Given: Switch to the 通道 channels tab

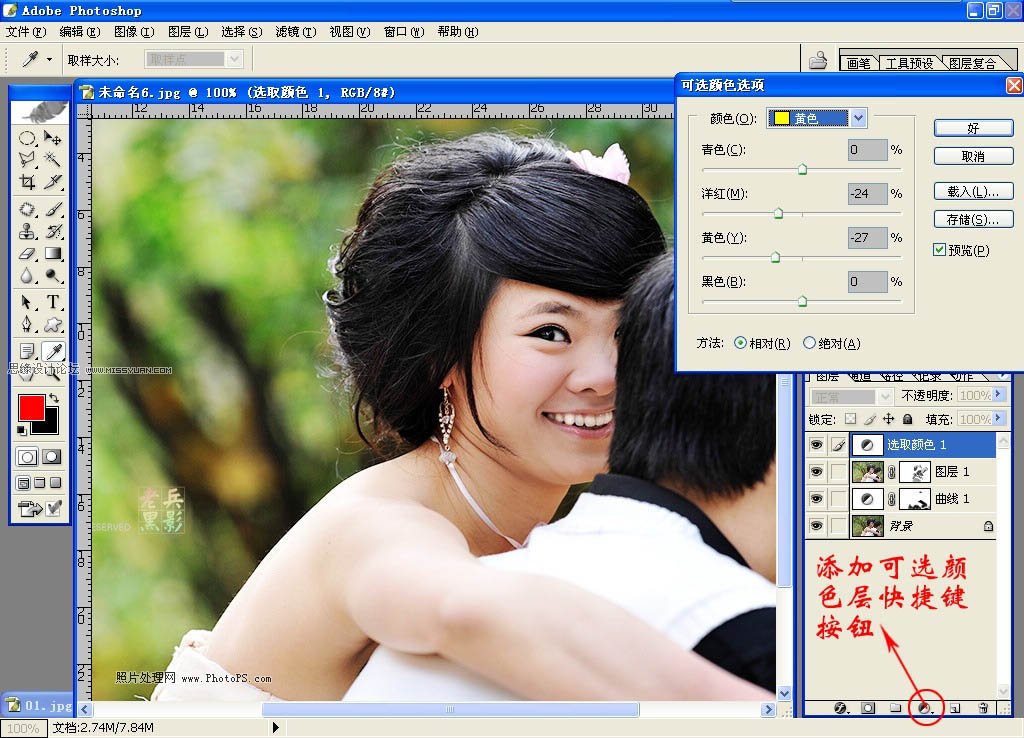Looking at the screenshot, I should tap(862, 376).
